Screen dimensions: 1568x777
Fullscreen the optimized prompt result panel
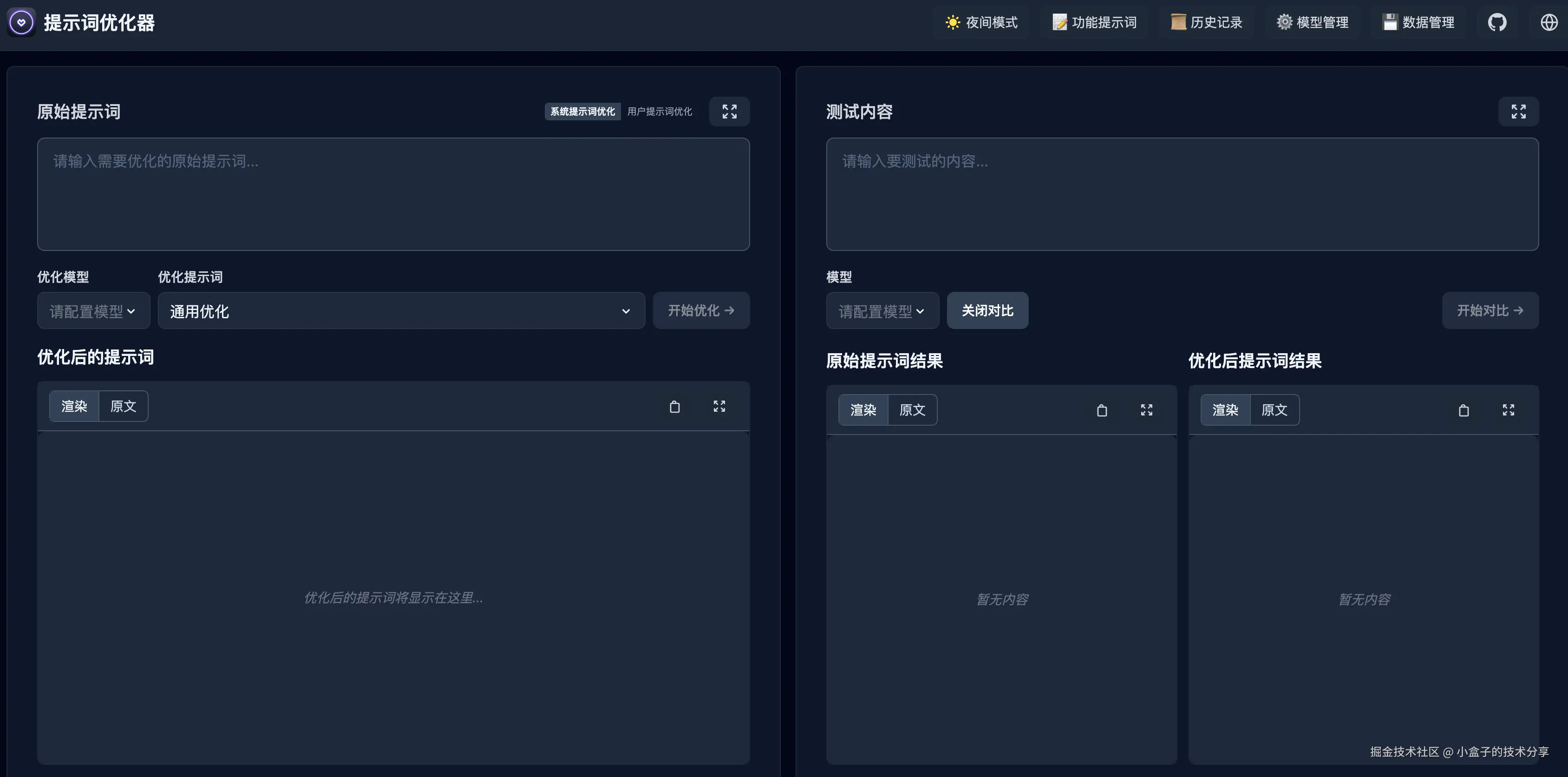pos(1508,410)
